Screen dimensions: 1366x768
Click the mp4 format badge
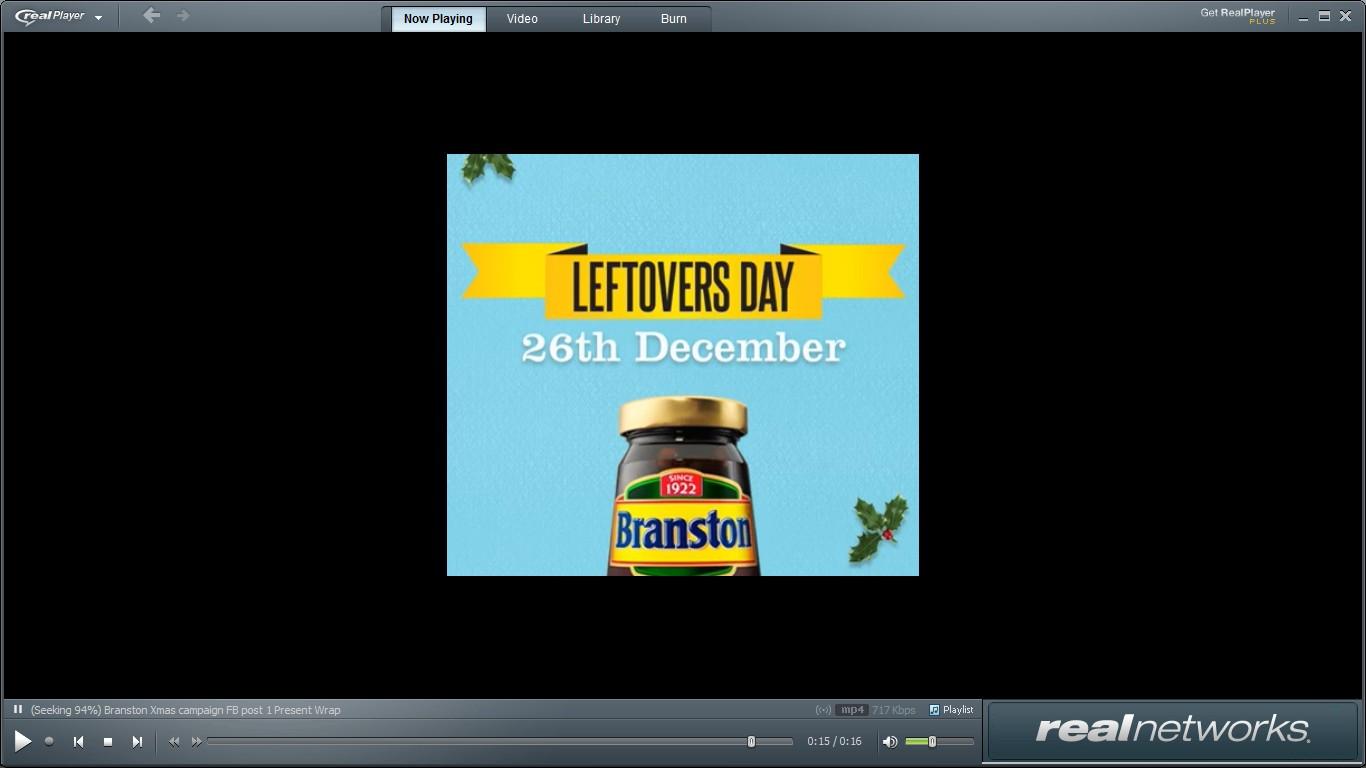coord(852,710)
